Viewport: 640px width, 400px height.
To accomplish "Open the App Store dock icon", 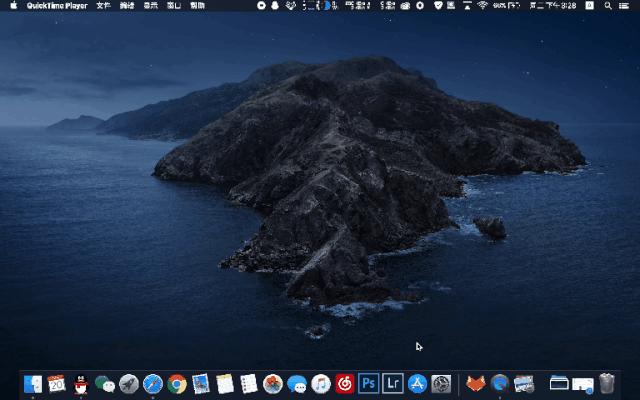I will (x=418, y=383).
